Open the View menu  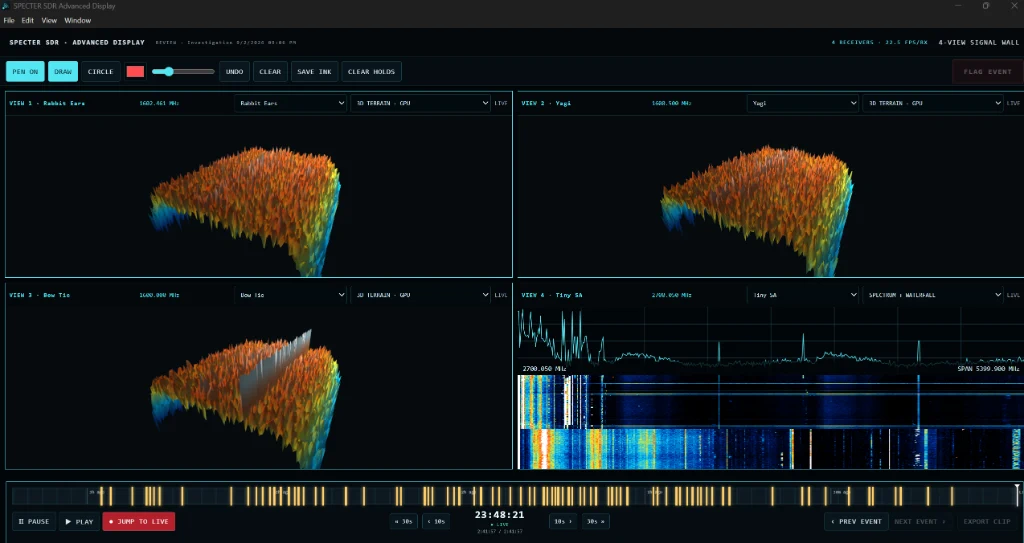[49, 20]
